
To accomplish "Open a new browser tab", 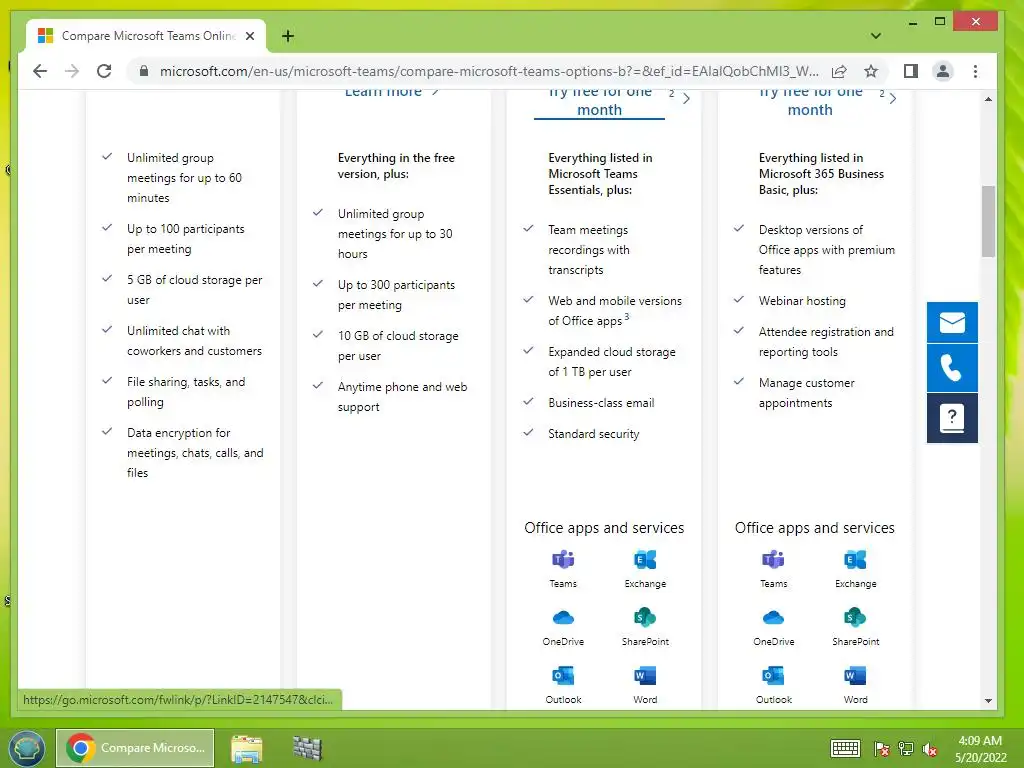I will point(288,36).
